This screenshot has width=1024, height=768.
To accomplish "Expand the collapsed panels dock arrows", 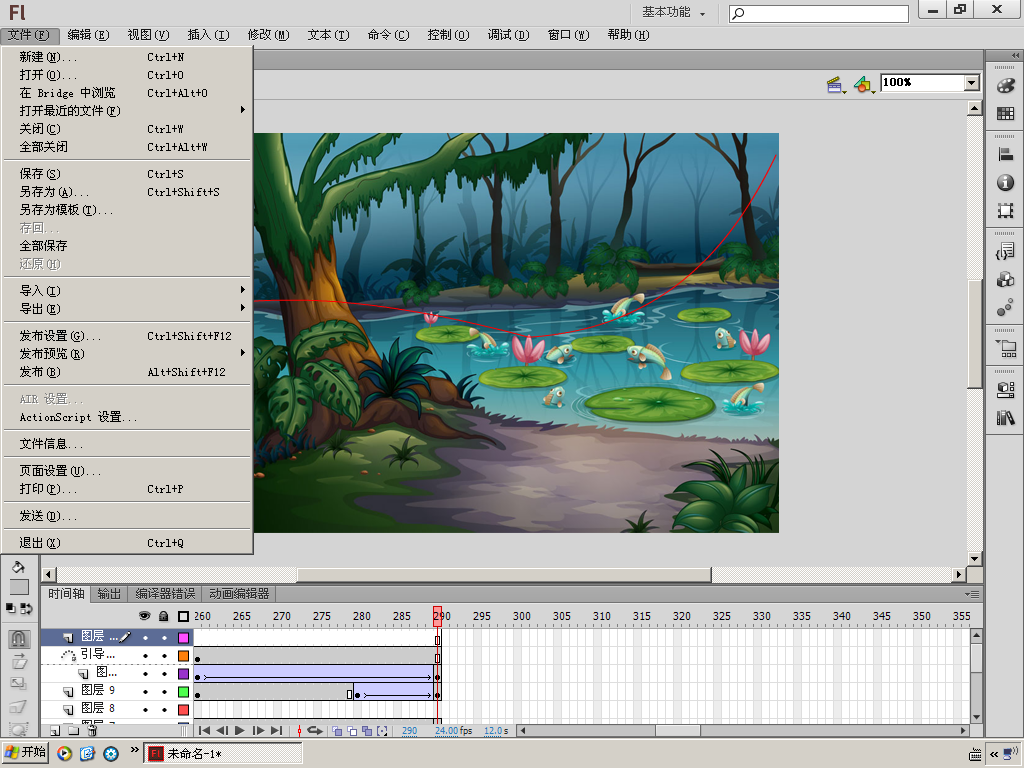I will pyautogui.click(x=1016, y=56).
